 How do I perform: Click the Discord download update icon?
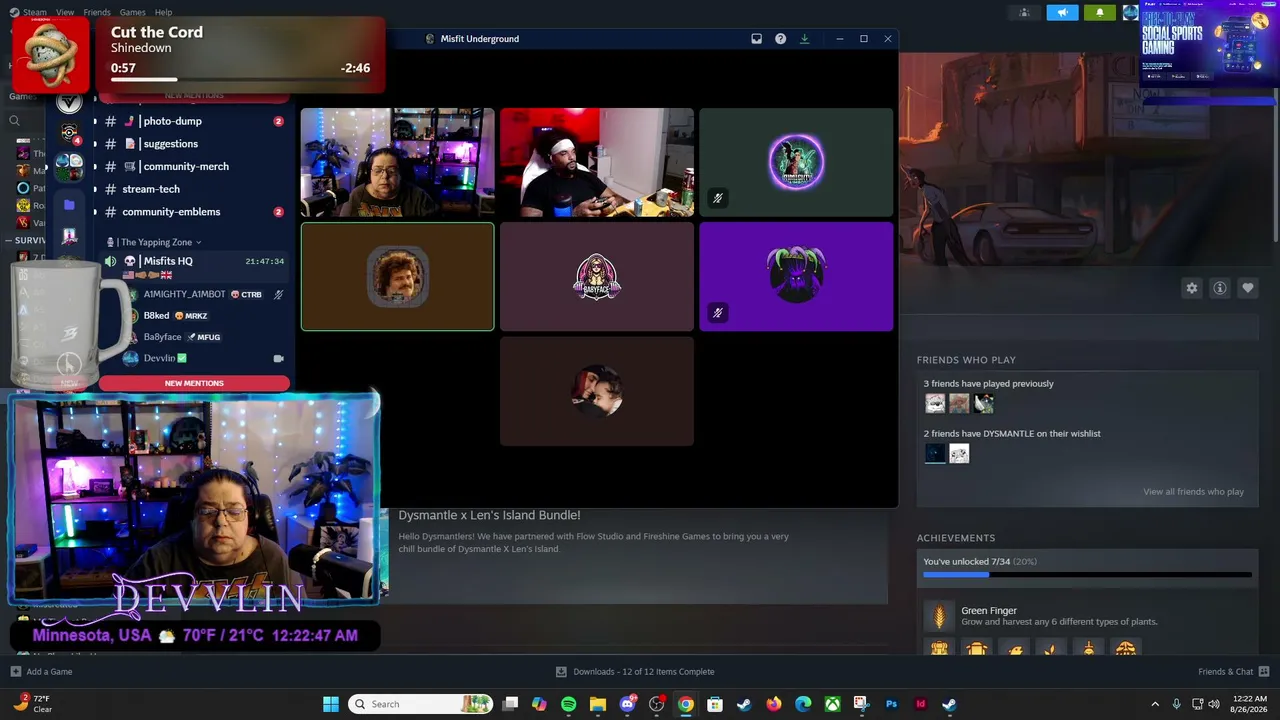[x=805, y=39]
